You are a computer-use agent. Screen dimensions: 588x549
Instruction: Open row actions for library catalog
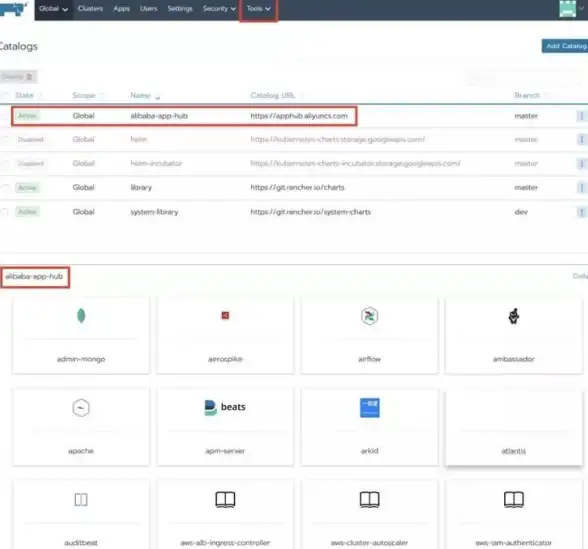coord(581,188)
